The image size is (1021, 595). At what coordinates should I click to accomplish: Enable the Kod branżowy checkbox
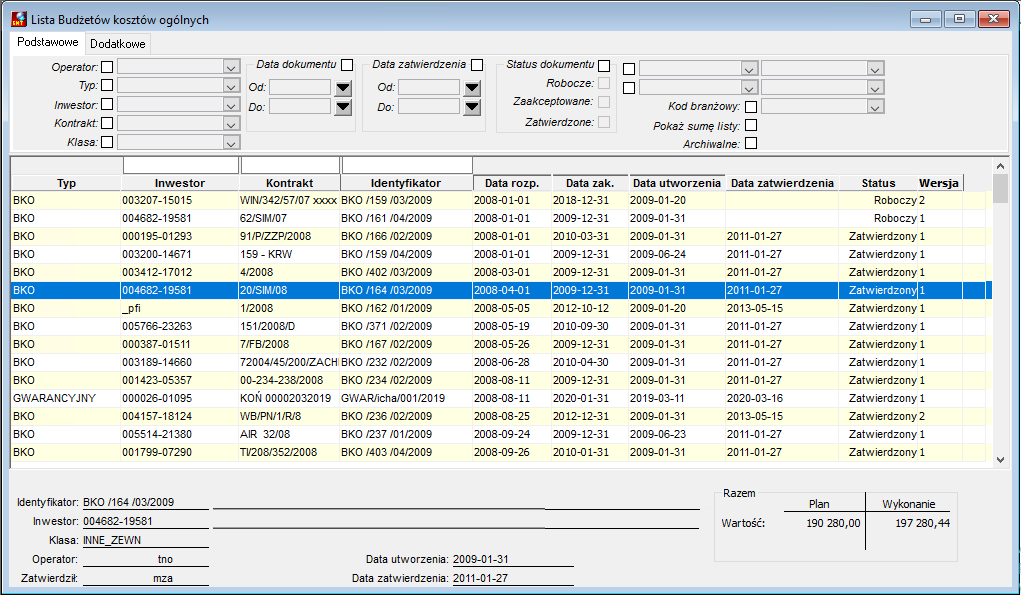click(751, 107)
